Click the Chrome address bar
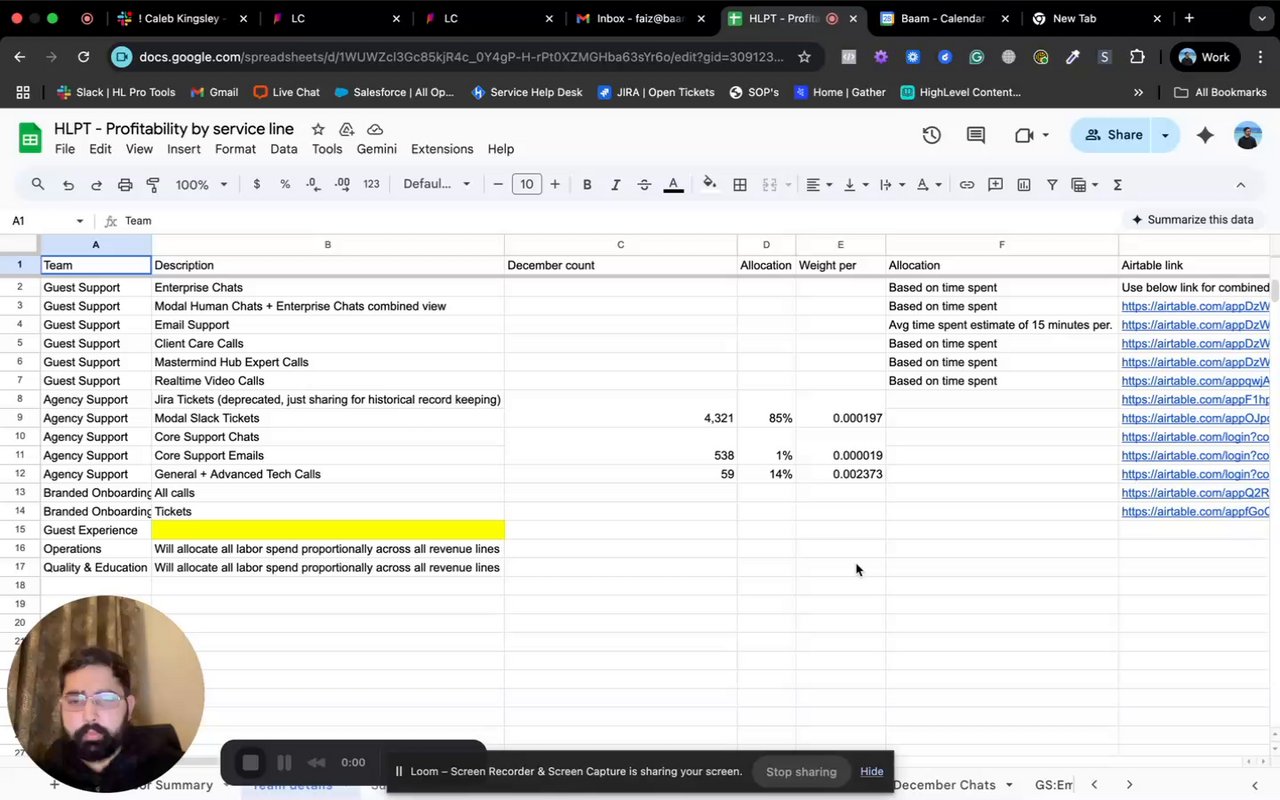 pos(460,57)
